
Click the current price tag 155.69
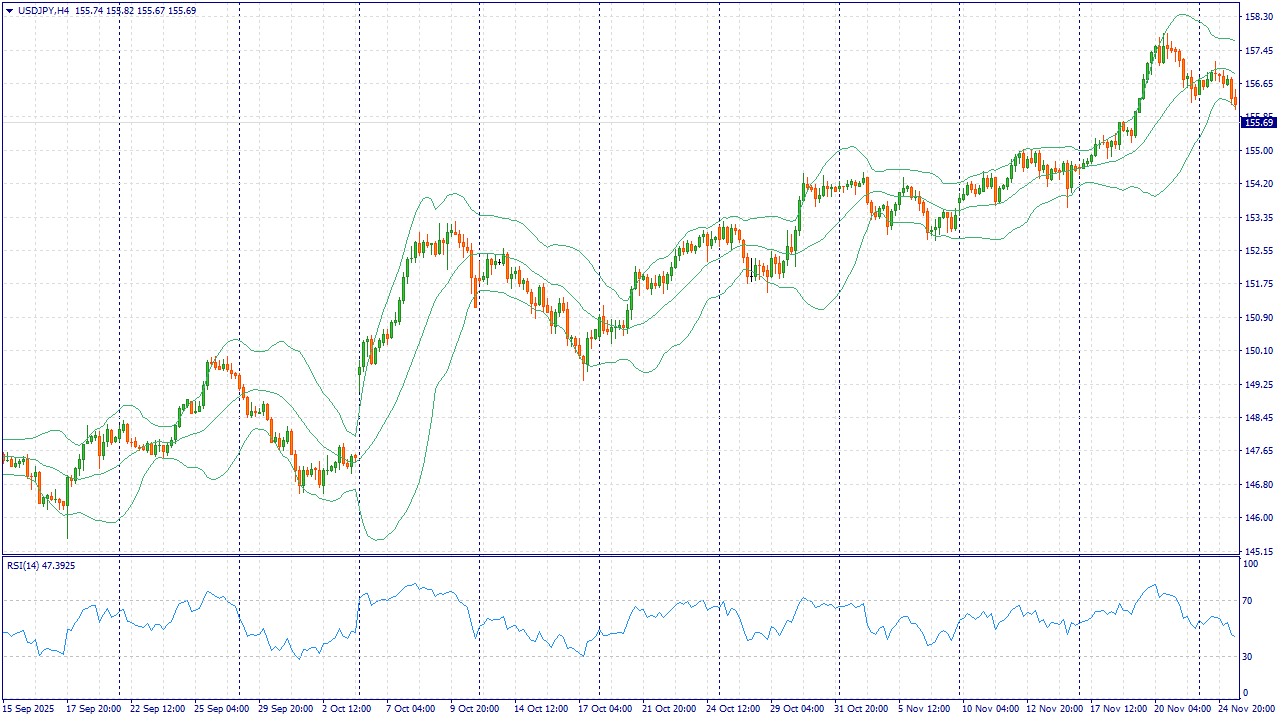tap(1258, 122)
